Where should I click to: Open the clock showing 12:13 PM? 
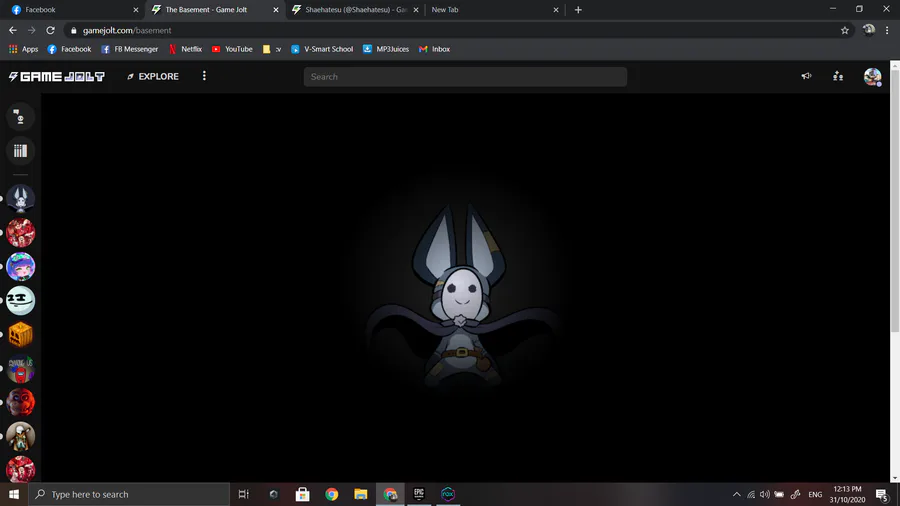847,494
